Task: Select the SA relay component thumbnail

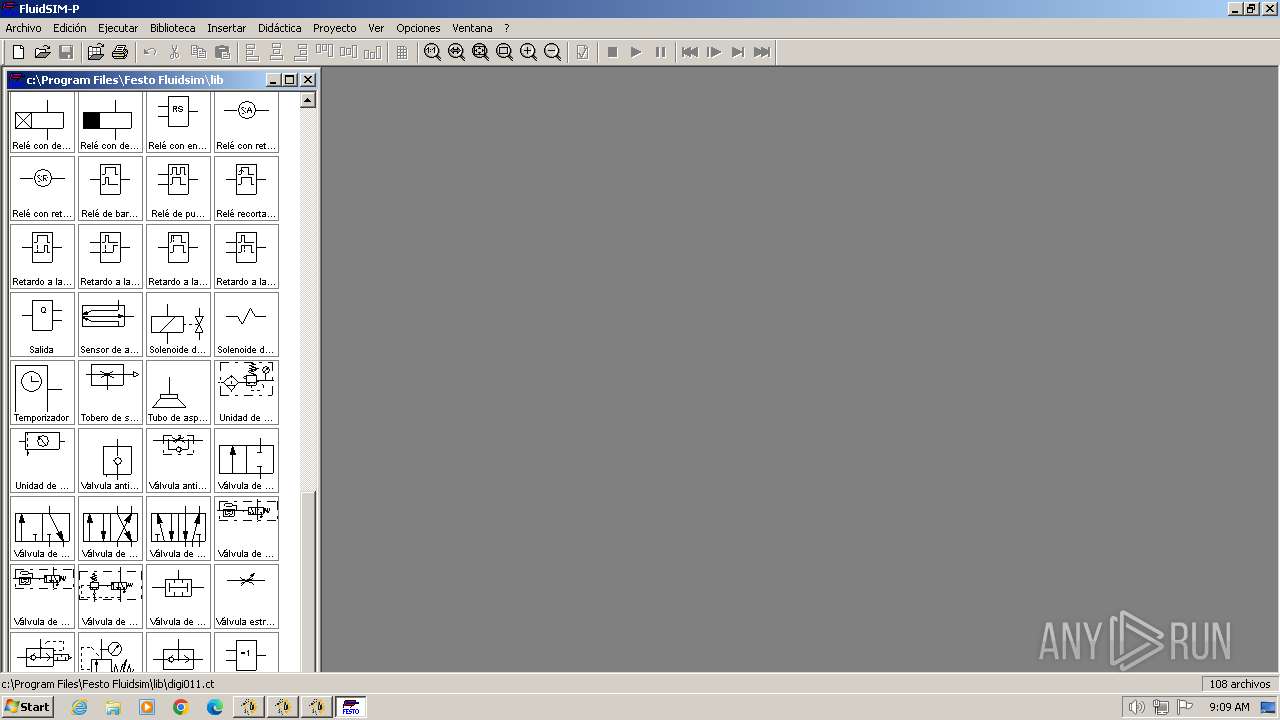Action: click(246, 120)
